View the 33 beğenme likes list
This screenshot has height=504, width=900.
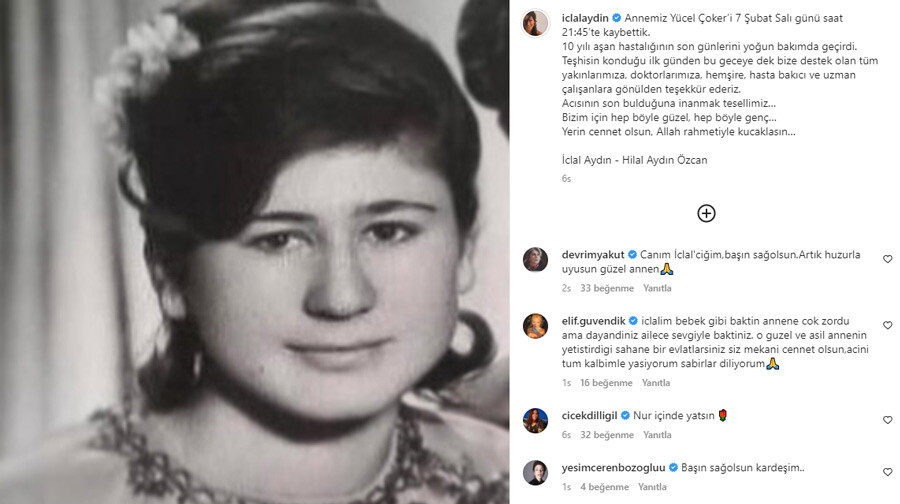click(607, 288)
